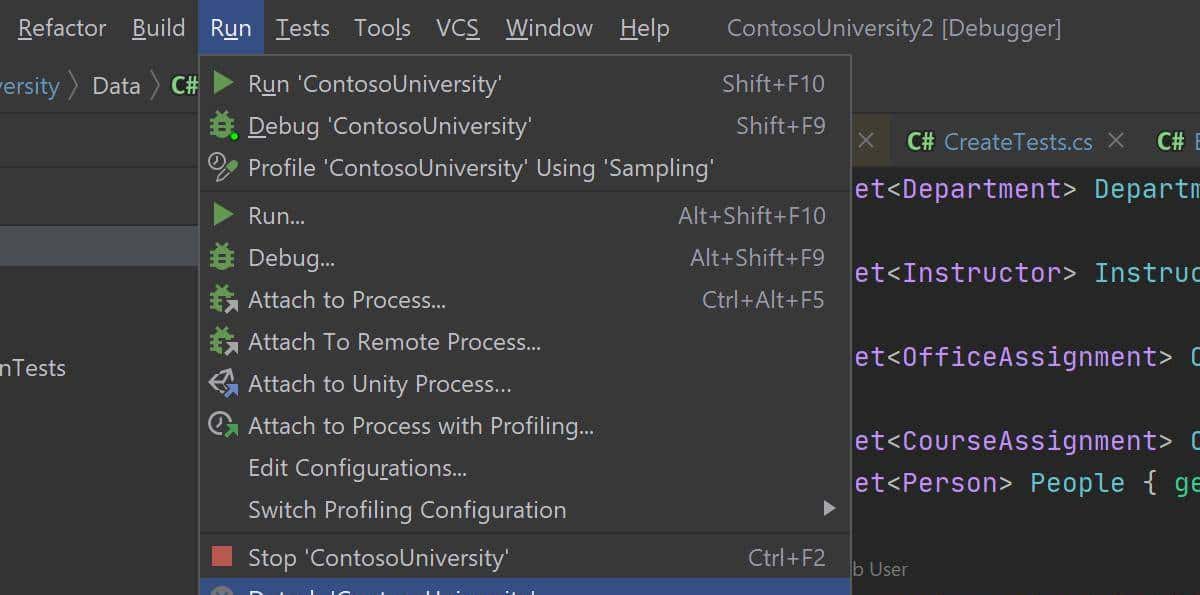Open the Window menu
Screen dimensions: 1200x595
pos(550,28)
